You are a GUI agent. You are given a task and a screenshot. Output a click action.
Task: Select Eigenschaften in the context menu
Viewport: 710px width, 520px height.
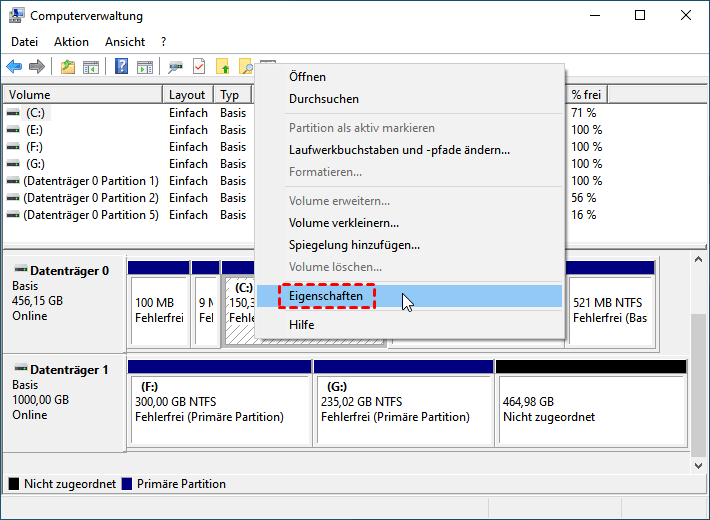tap(325, 296)
